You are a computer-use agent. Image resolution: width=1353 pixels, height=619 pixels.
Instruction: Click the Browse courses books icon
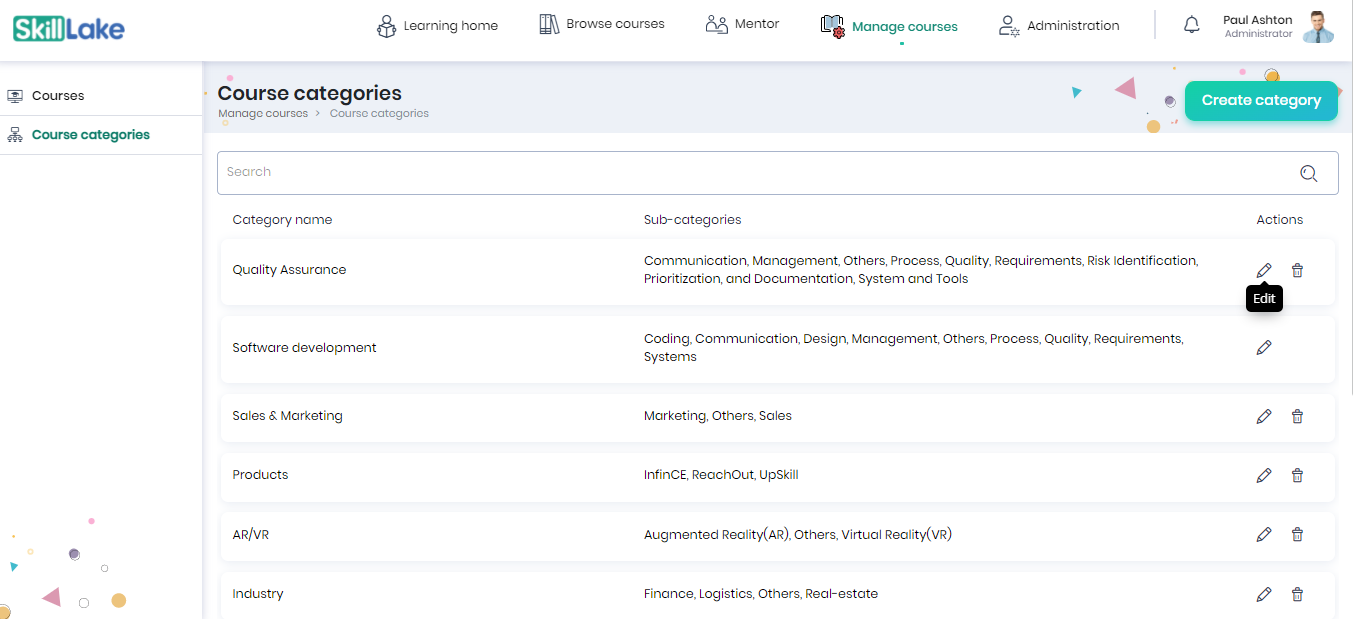click(549, 24)
